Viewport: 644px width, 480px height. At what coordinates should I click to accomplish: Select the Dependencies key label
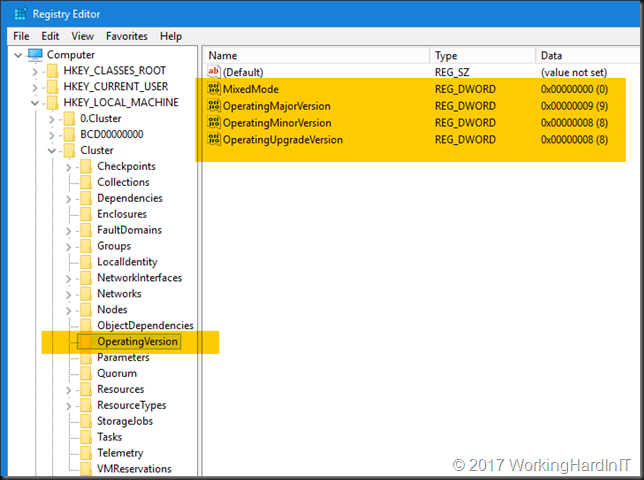[130, 198]
